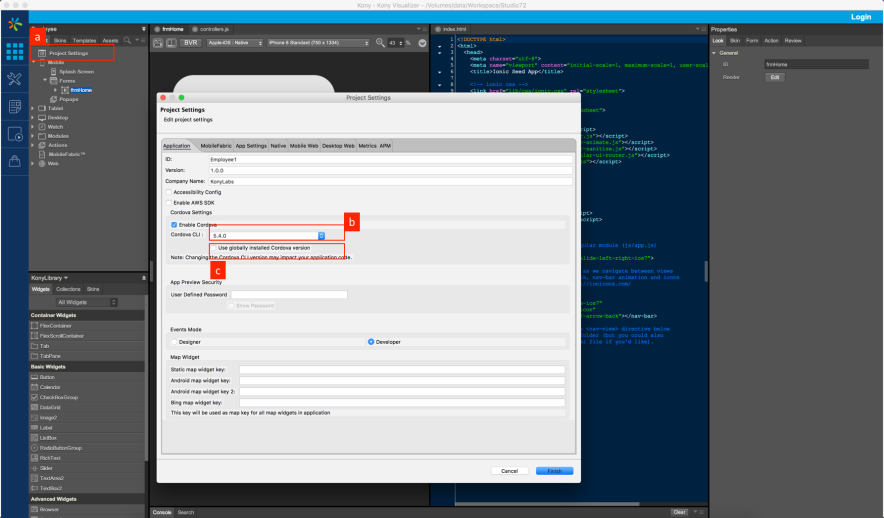Image resolution: width=884 pixels, height=518 pixels.
Task: Open the KonyLibrary panel dropdown
Action: tap(66, 278)
